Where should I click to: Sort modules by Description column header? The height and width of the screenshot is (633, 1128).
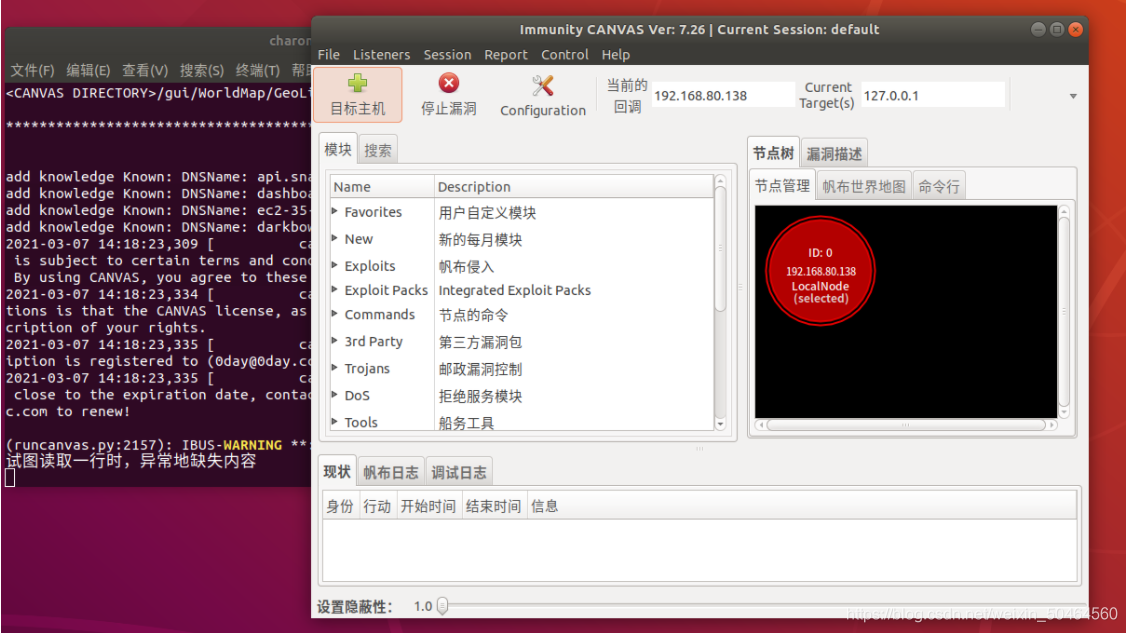click(x=574, y=187)
